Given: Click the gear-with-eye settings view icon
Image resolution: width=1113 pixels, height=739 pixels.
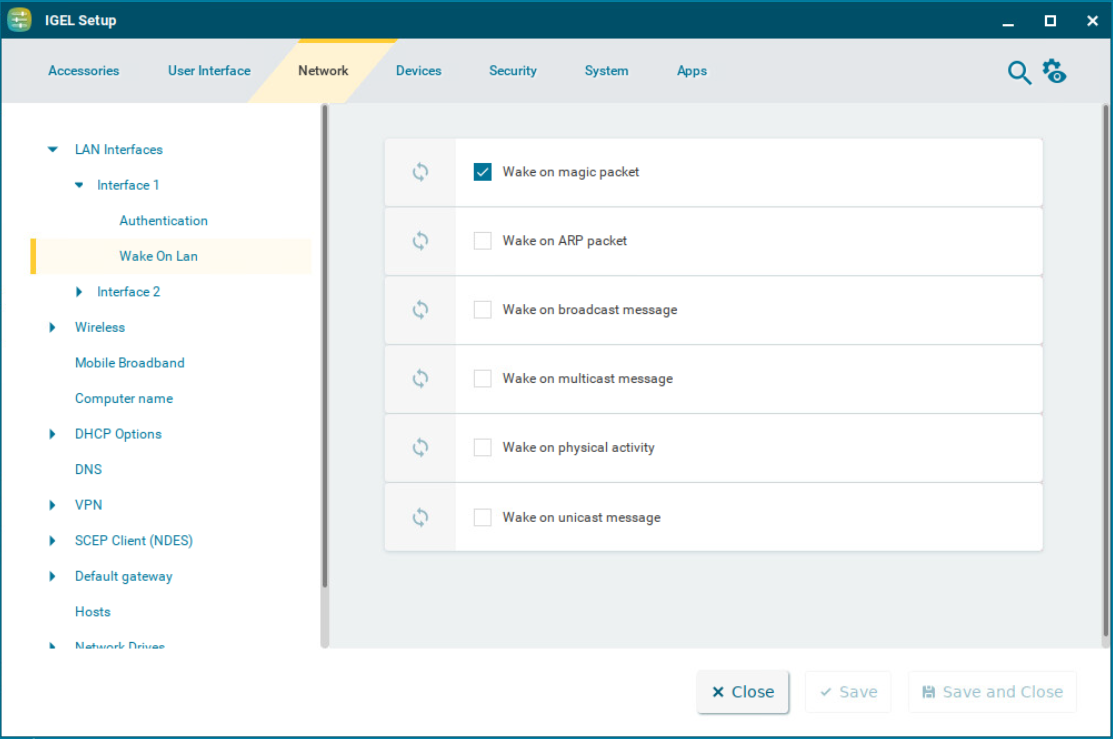Looking at the screenshot, I should tap(1054, 71).
